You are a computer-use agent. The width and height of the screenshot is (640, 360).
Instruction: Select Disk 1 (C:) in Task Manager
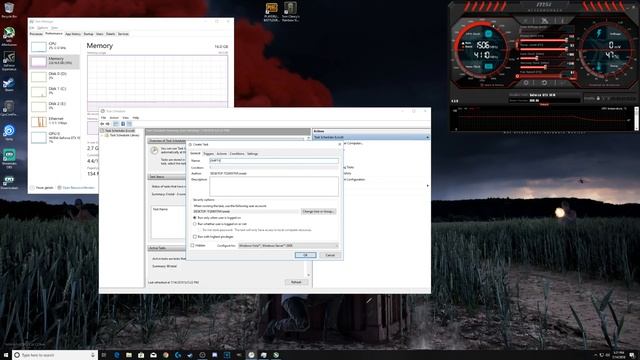click(x=55, y=91)
